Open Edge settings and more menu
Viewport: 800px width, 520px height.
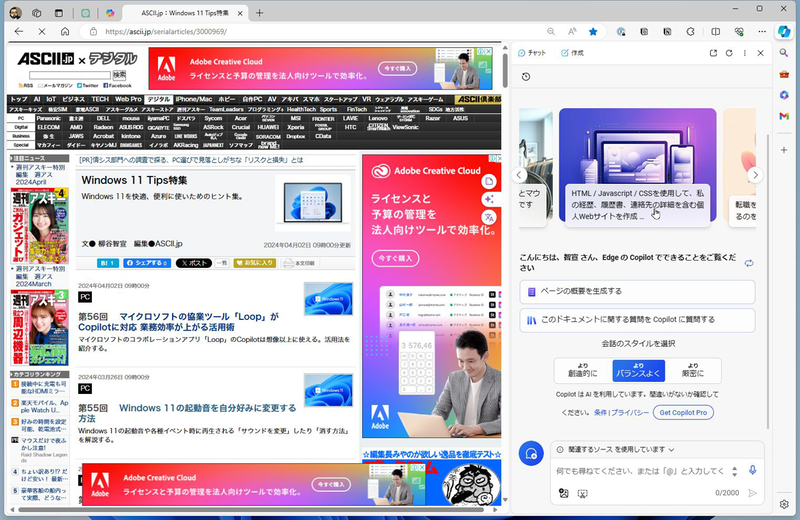coord(762,32)
